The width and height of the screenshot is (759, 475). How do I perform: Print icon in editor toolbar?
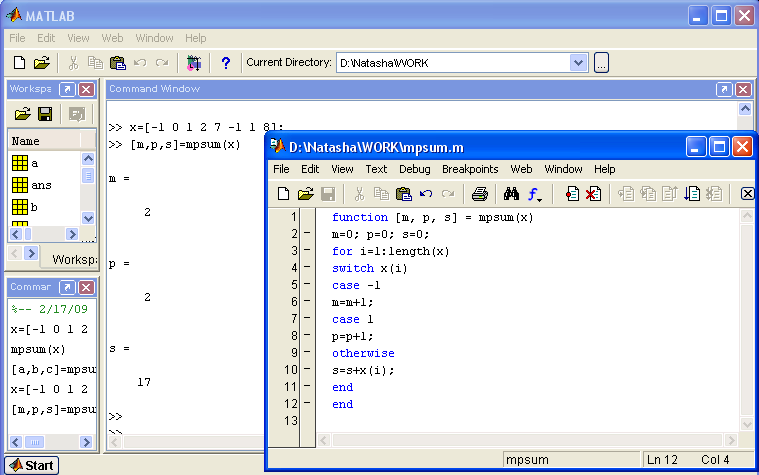point(480,194)
